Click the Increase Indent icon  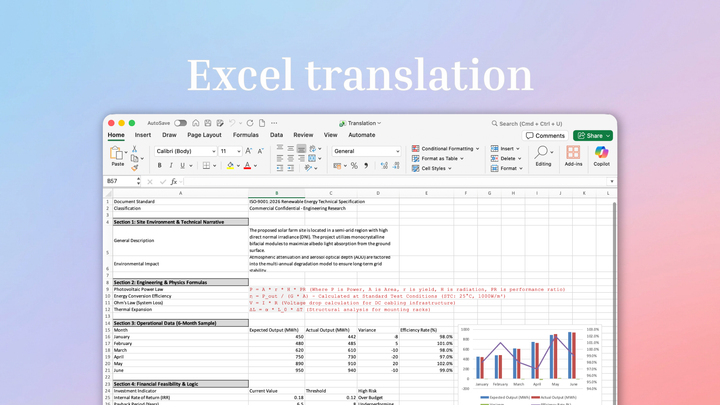point(291,169)
